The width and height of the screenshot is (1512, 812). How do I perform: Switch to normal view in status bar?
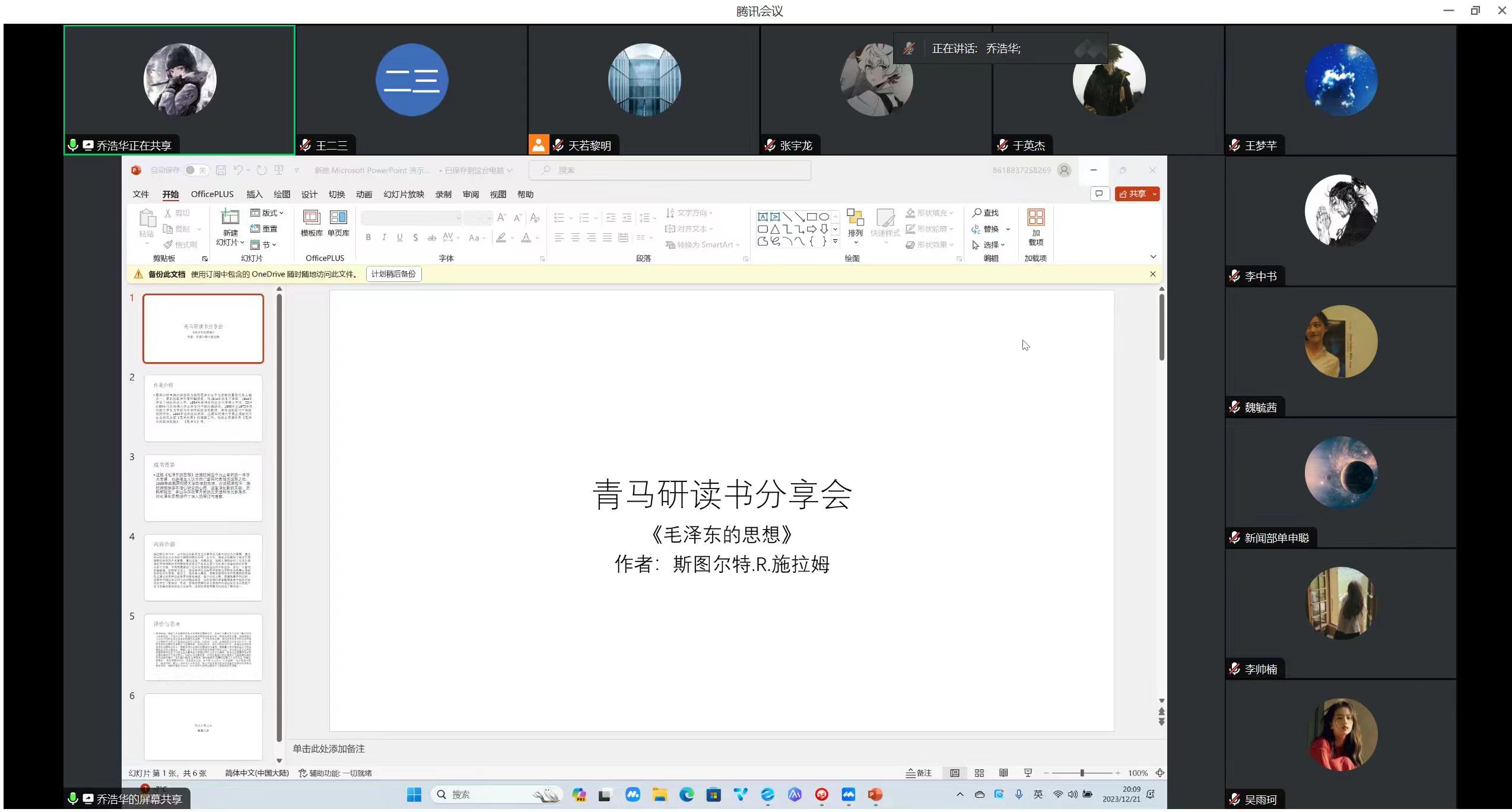click(x=955, y=773)
